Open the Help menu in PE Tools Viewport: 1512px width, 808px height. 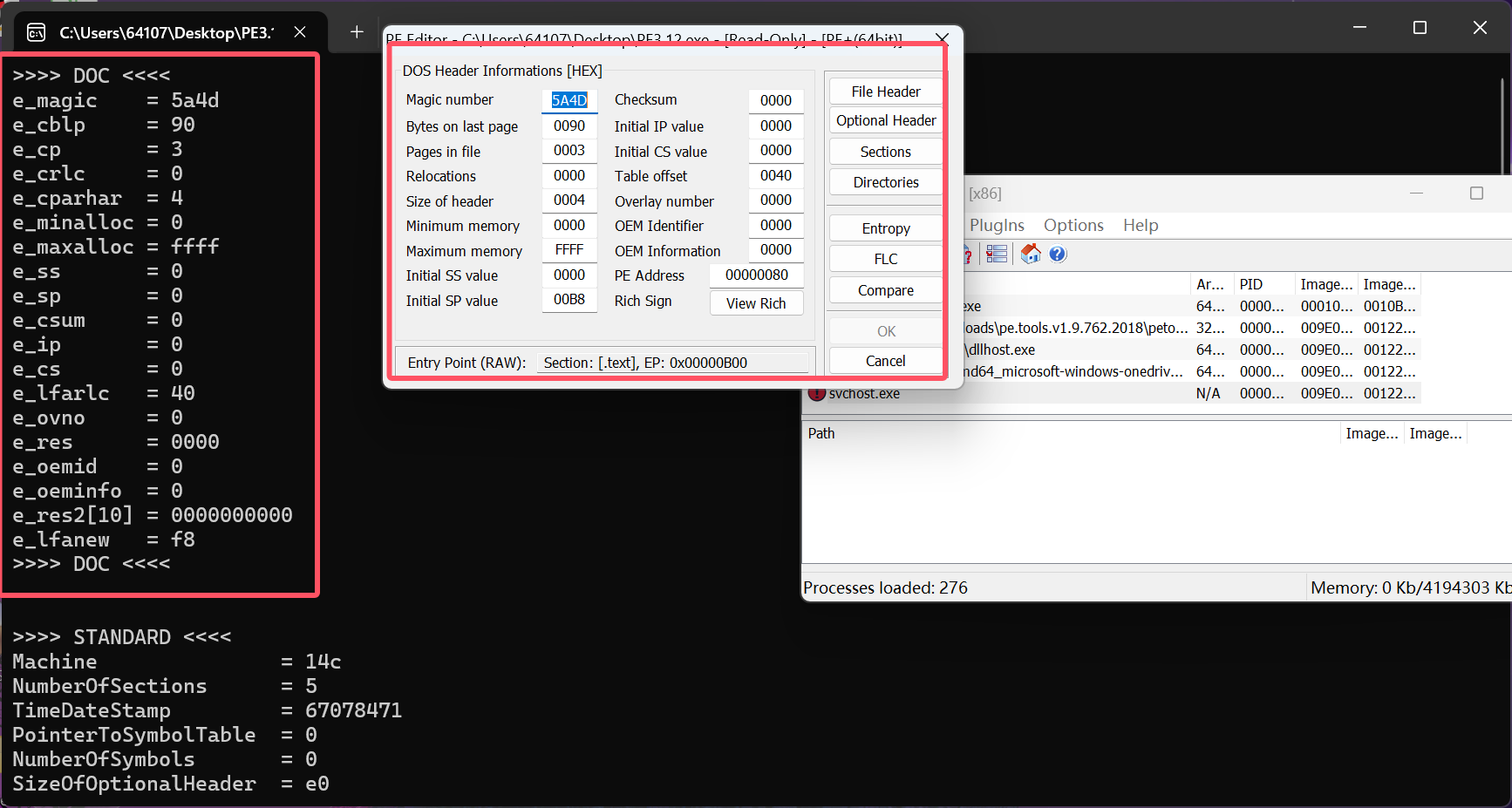point(1141,225)
